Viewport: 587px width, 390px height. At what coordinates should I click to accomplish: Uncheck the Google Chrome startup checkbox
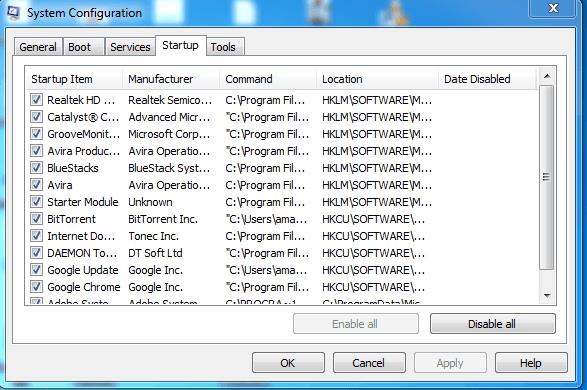36,287
